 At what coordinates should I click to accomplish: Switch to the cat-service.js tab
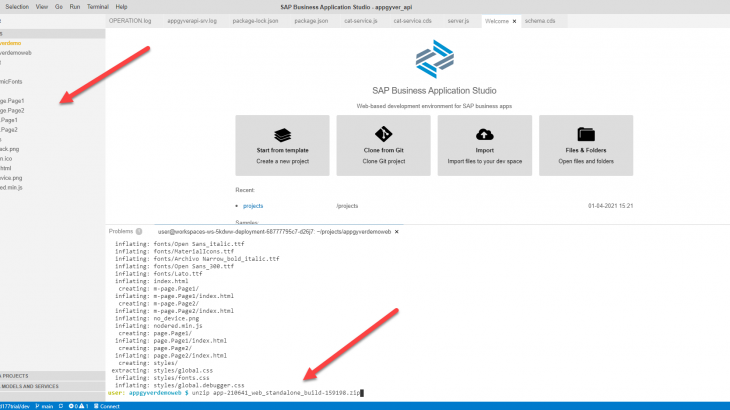click(x=361, y=21)
